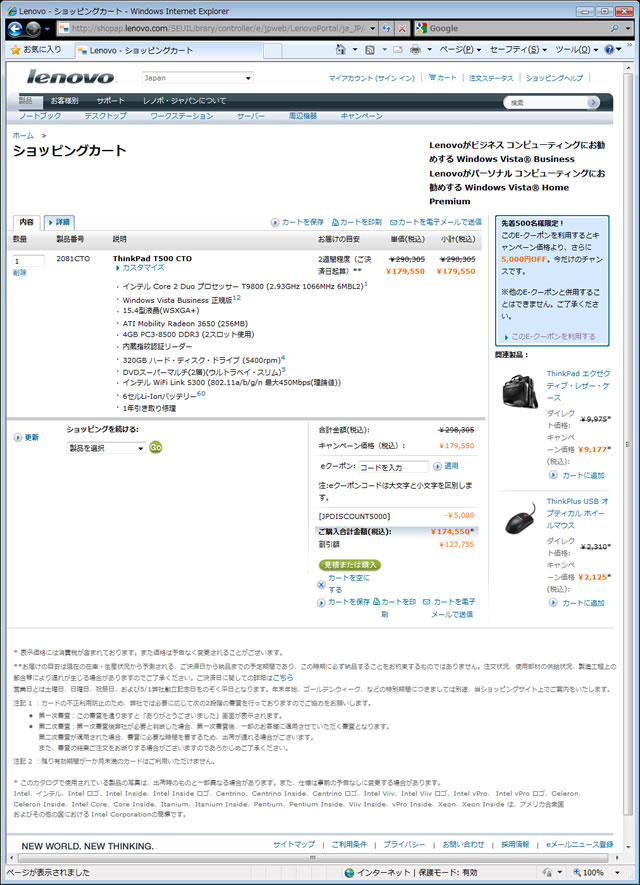The image size is (640, 885).
Task: Switch to the 内容 tab
Action: point(27,222)
